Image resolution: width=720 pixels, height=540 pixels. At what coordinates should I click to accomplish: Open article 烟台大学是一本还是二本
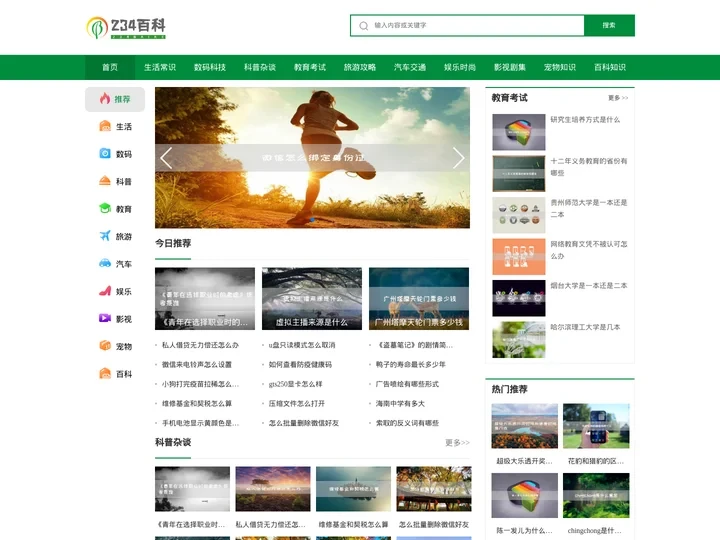[x=589, y=286]
